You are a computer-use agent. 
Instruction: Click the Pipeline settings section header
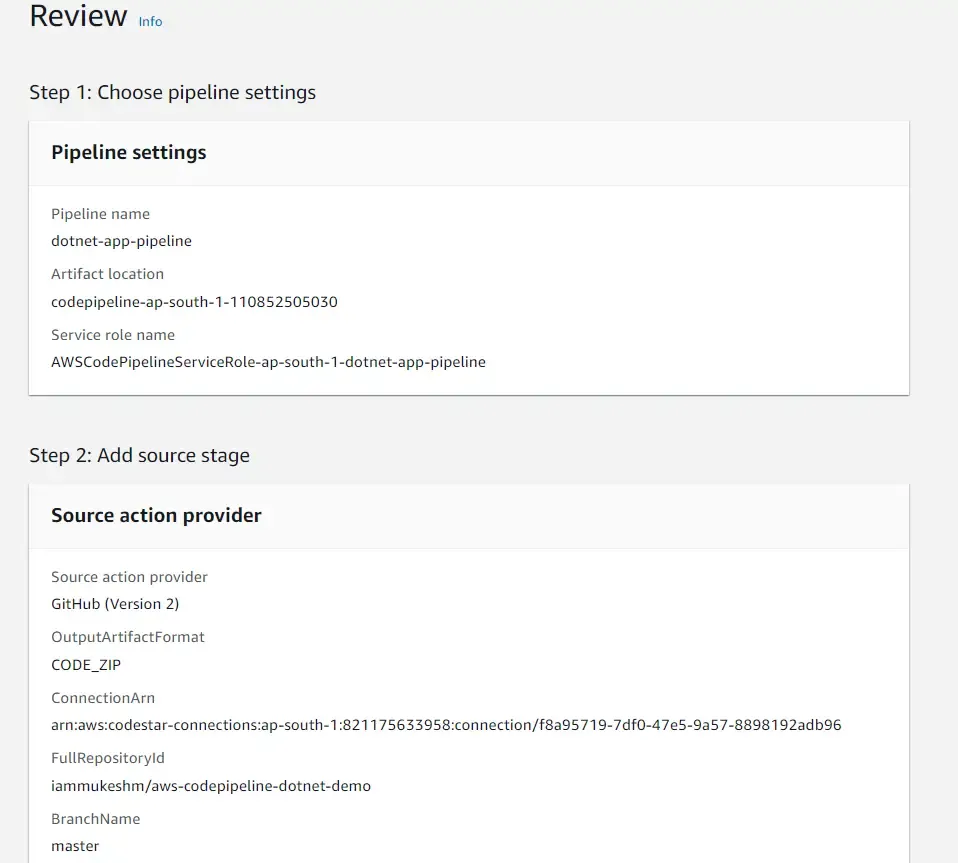[x=128, y=152]
